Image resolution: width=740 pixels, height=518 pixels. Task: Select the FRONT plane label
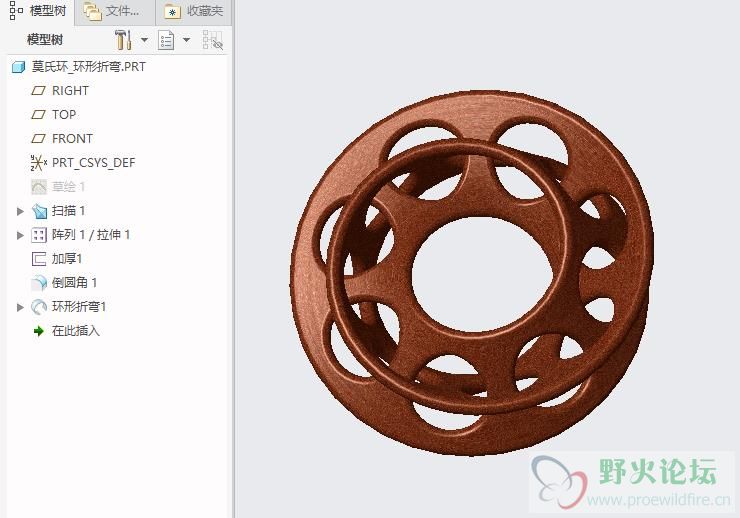[x=72, y=139]
